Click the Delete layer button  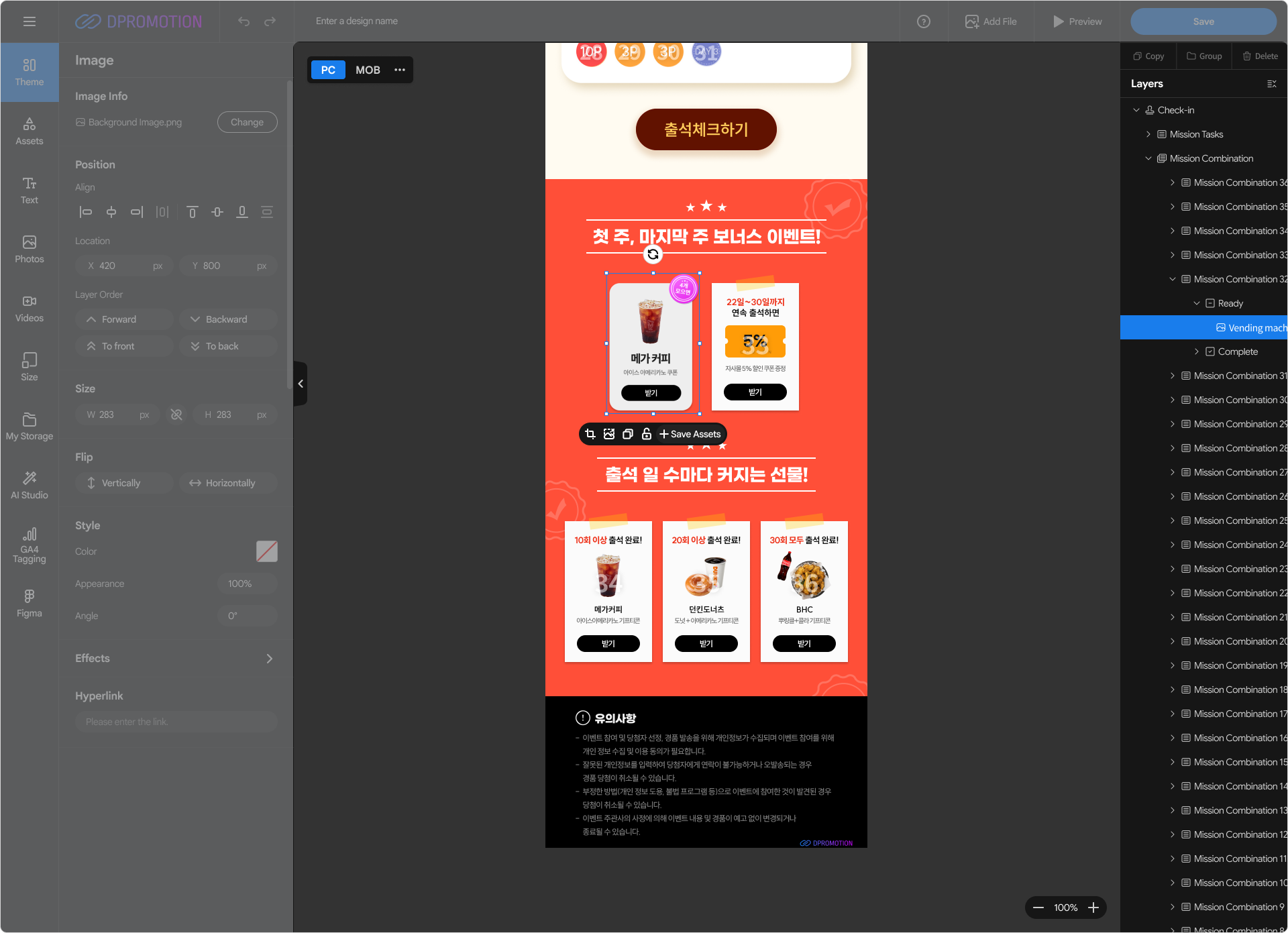[1260, 56]
